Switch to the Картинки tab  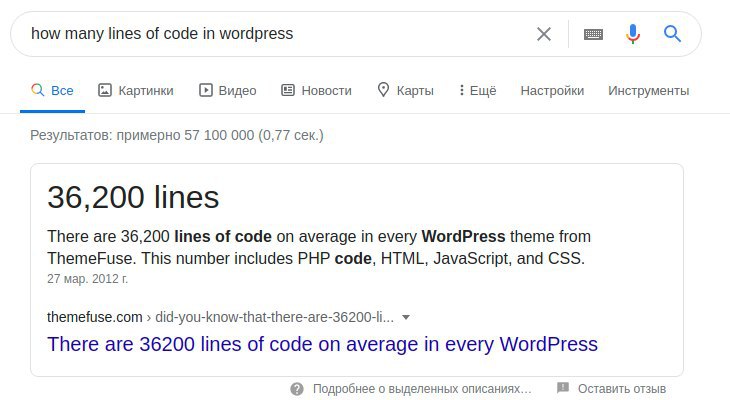click(135, 90)
